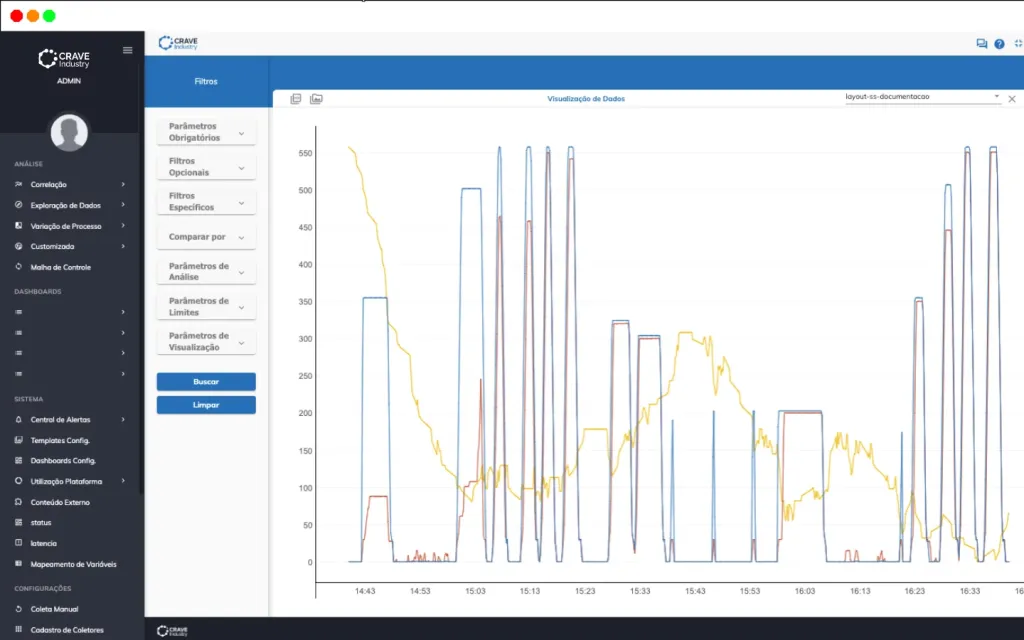Click the Coleta Manual refresh icon
Image resolution: width=1024 pixels, height=640 pixels.
[19, 609]
